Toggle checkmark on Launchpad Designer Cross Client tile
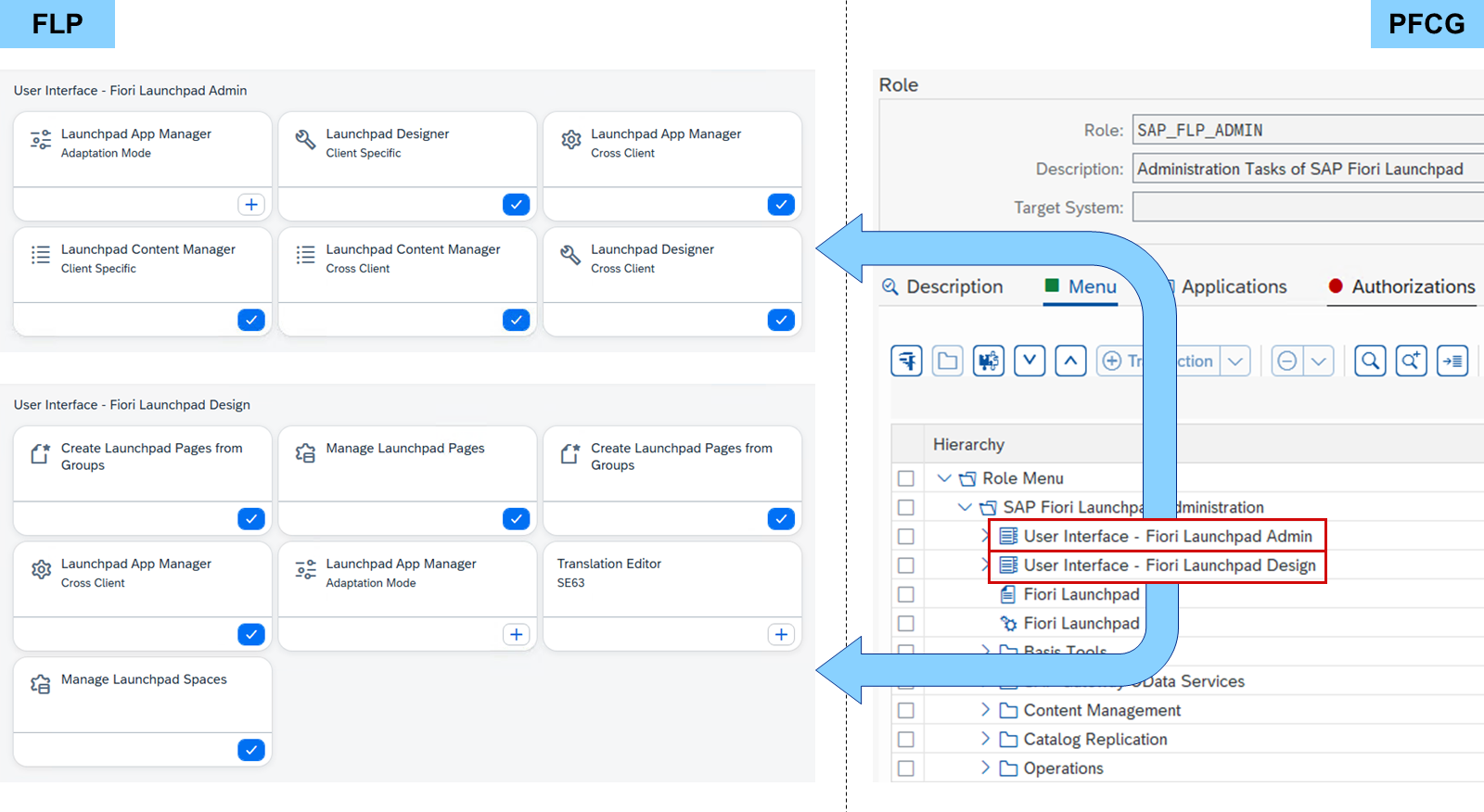The image size is (1484, 812). click(781, 320)
